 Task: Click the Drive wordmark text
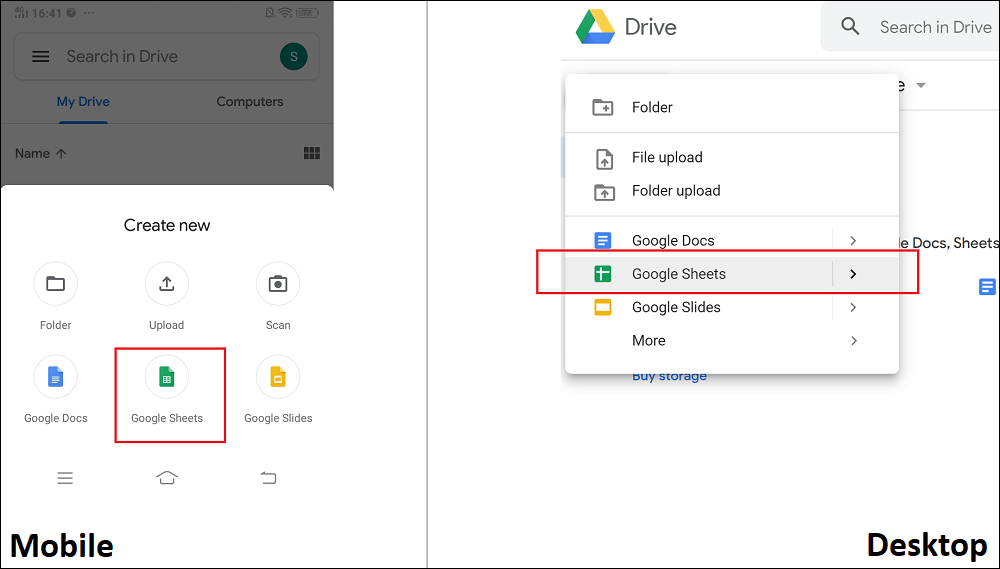(651, 27)
